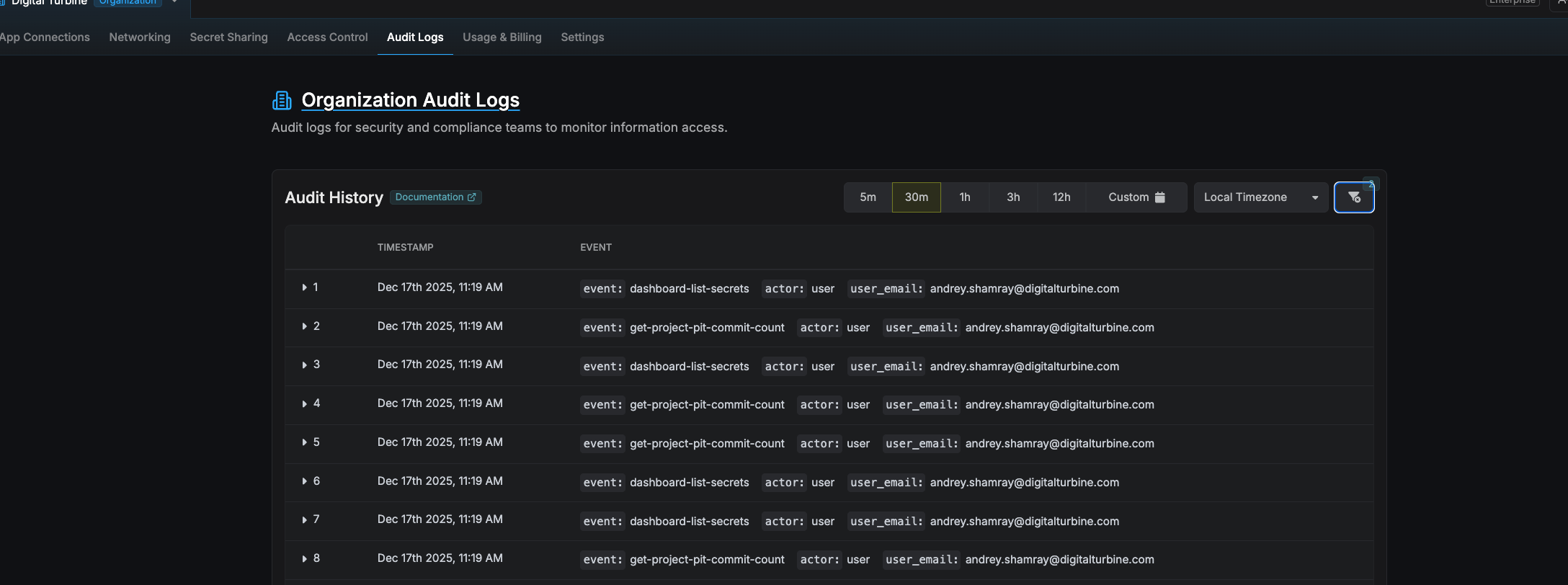
Task: Expand audit log row 7
Action: (x=304, y=519)
